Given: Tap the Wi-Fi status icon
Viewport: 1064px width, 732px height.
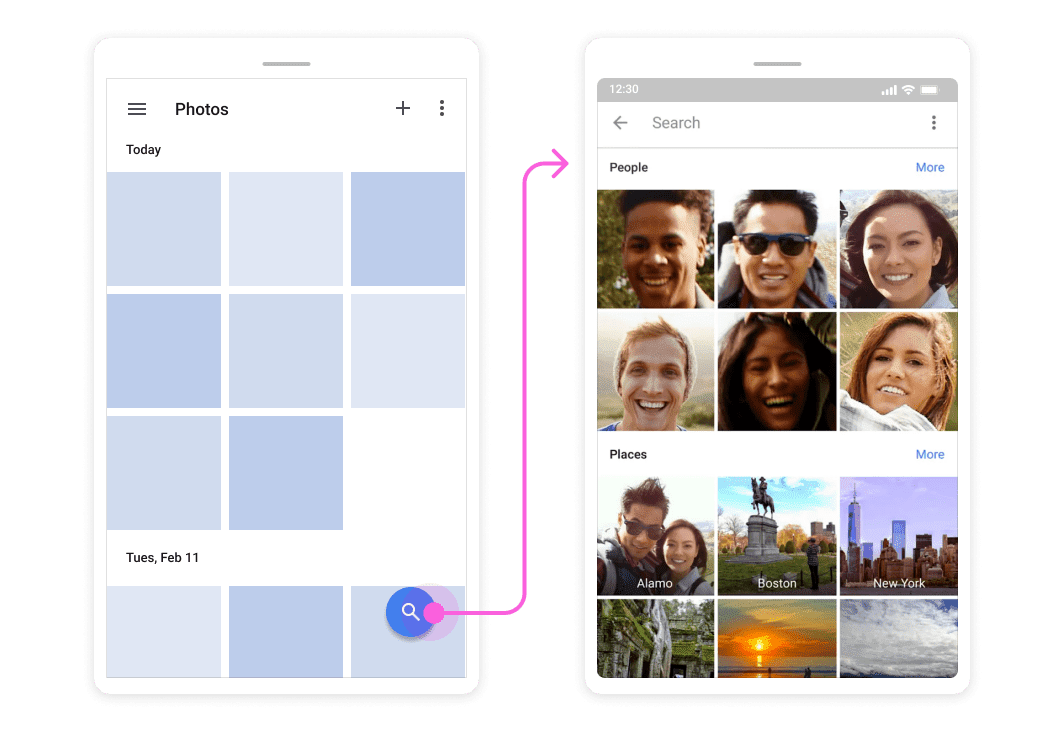Looking at the screenshot, I should [908, 90].
